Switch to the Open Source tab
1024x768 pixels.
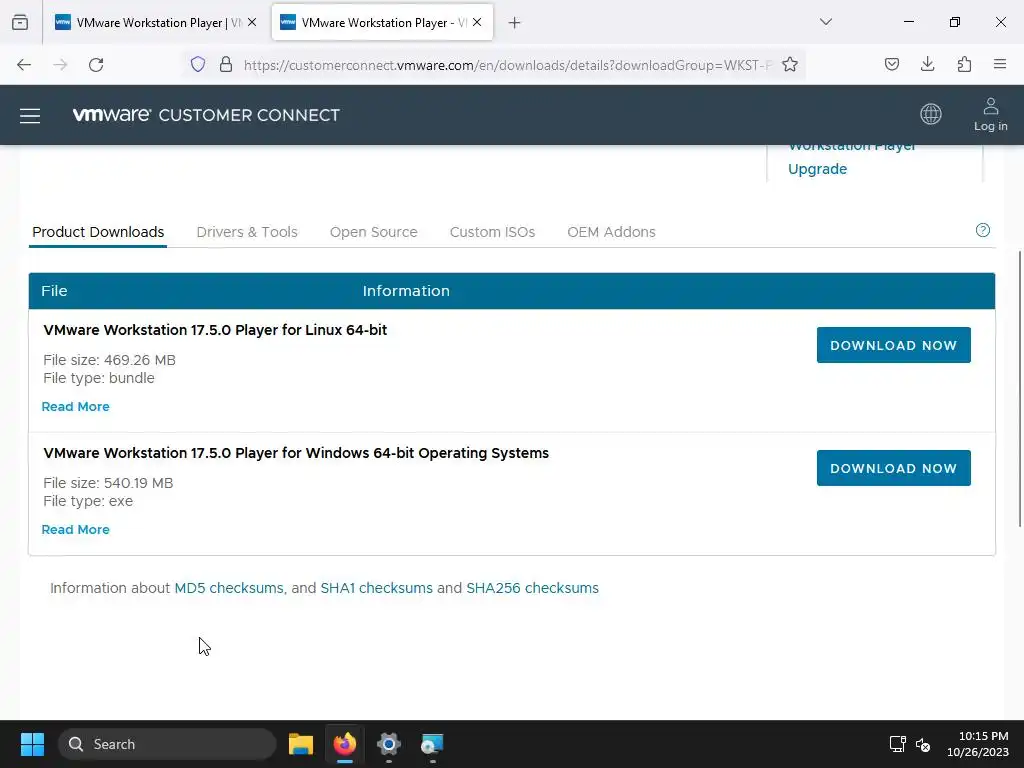374,232
